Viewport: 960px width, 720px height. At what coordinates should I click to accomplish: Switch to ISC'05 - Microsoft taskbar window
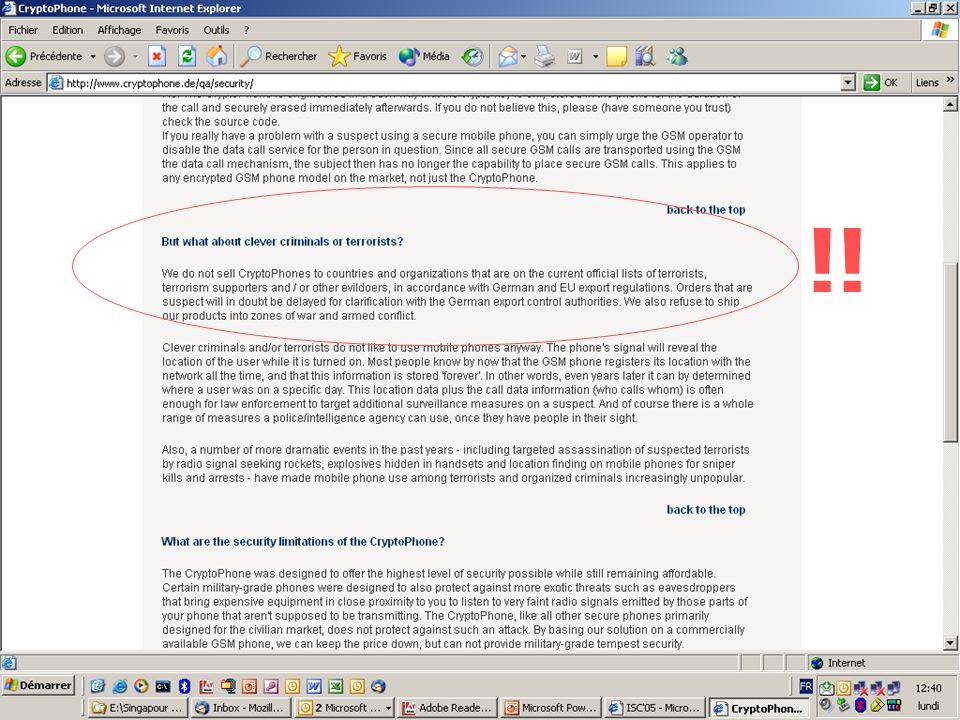point(654,708)
